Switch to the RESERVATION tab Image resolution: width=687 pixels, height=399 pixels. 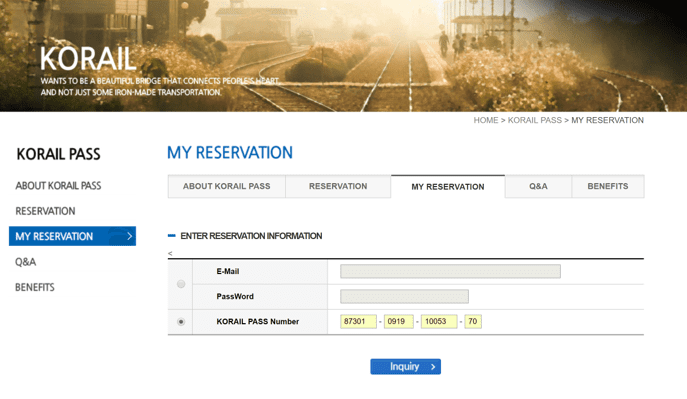(x=338, y=186)
